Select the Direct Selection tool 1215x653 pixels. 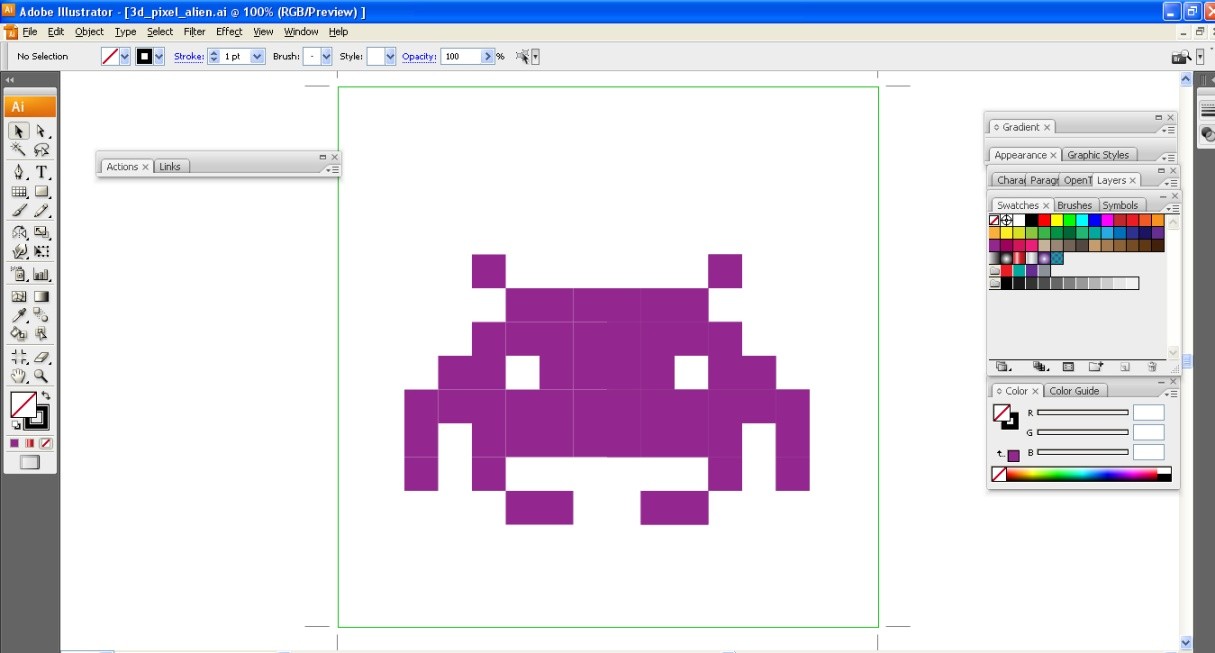(42, 131)
